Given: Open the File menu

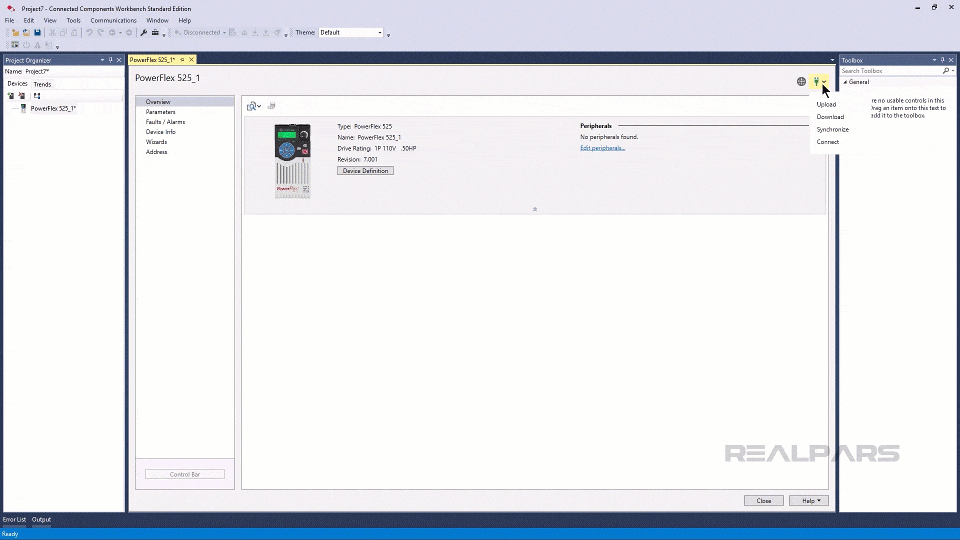Looking at the screenshot, I should pyautogui.click(x=9, y=20).
